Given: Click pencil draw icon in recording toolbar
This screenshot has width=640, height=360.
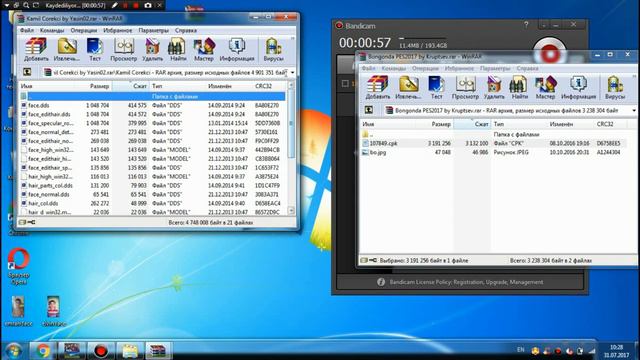Looking at the screenshot, I should pyautogui.click(x=116, y=5).
